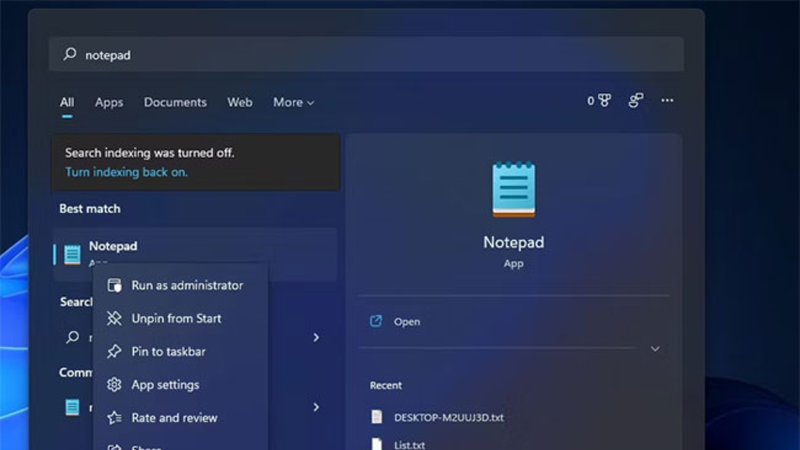
Task: Click the Rate and review star icon
Action: pyautogui.click(x=114, y=418)
